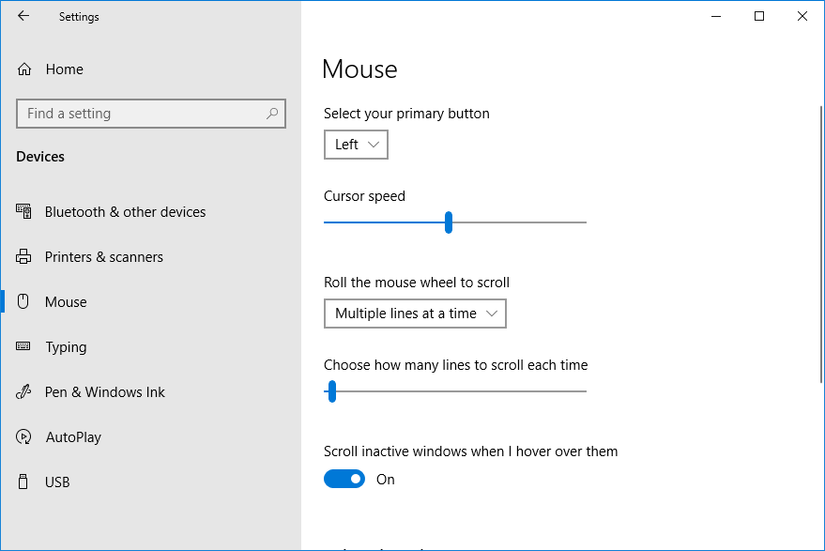
Task: Click the Cursor speed slider handle
Action: 448,222
